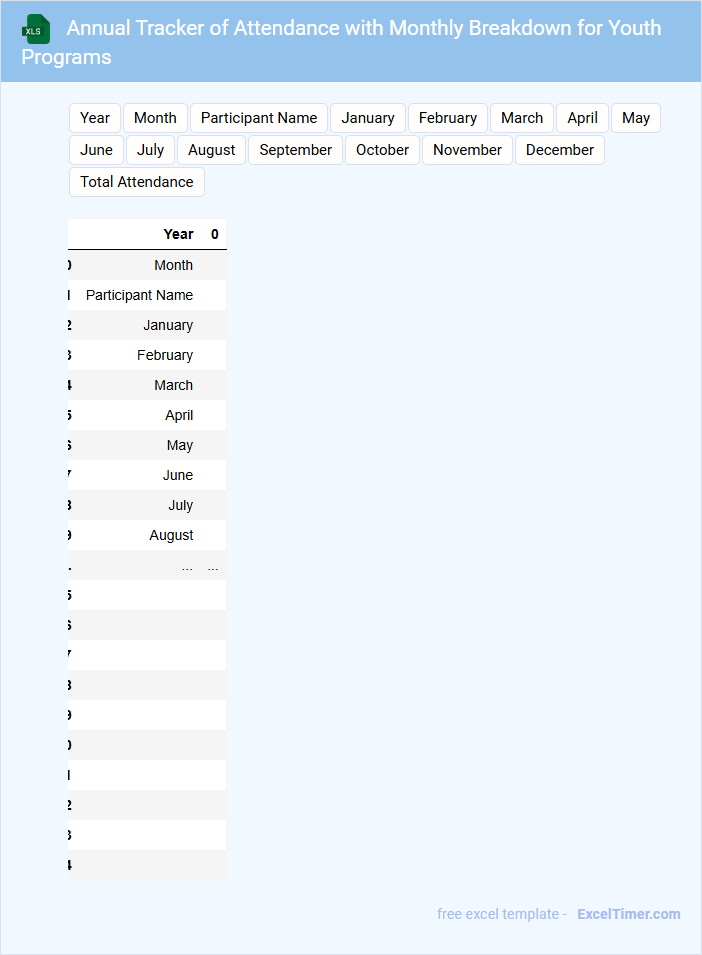Click the Year table header cell
The image size is (702, 955).
pos(178,234)
